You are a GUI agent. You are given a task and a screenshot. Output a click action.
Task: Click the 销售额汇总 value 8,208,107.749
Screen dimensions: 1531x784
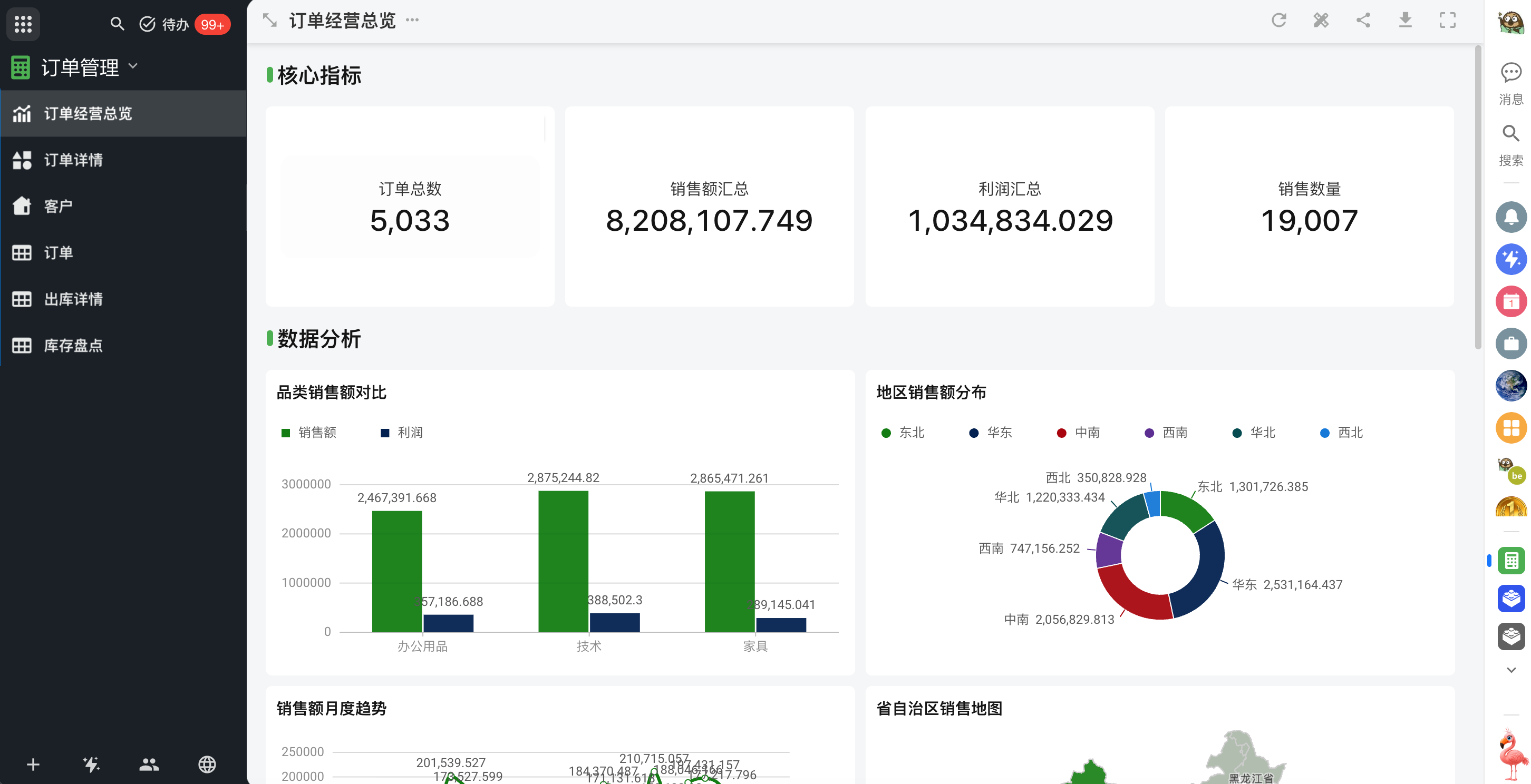click(x=709, y=220)
